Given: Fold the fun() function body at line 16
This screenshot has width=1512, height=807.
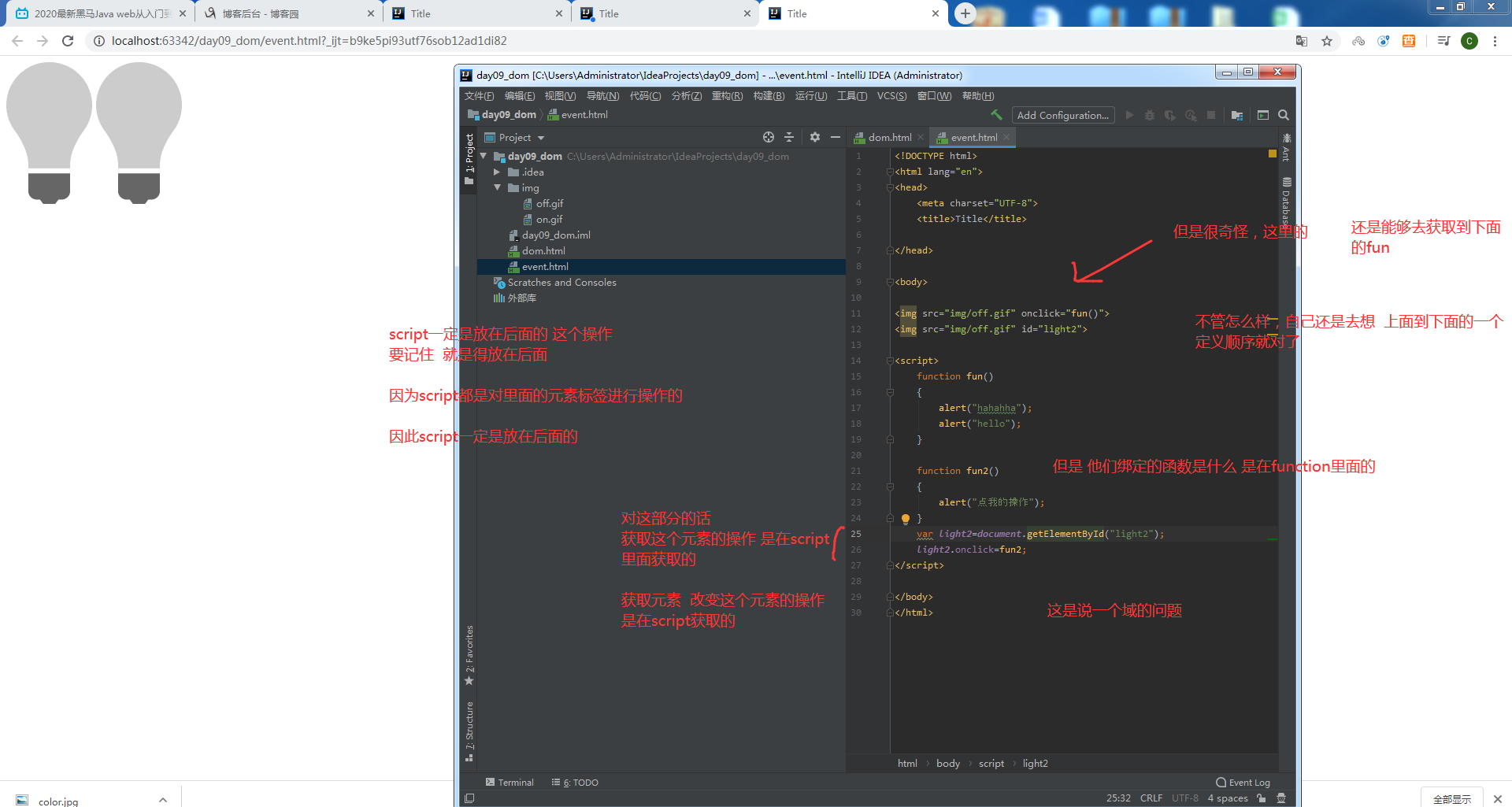Looking at the screenshot, I should pyautogui.click(x=890, y=392).
